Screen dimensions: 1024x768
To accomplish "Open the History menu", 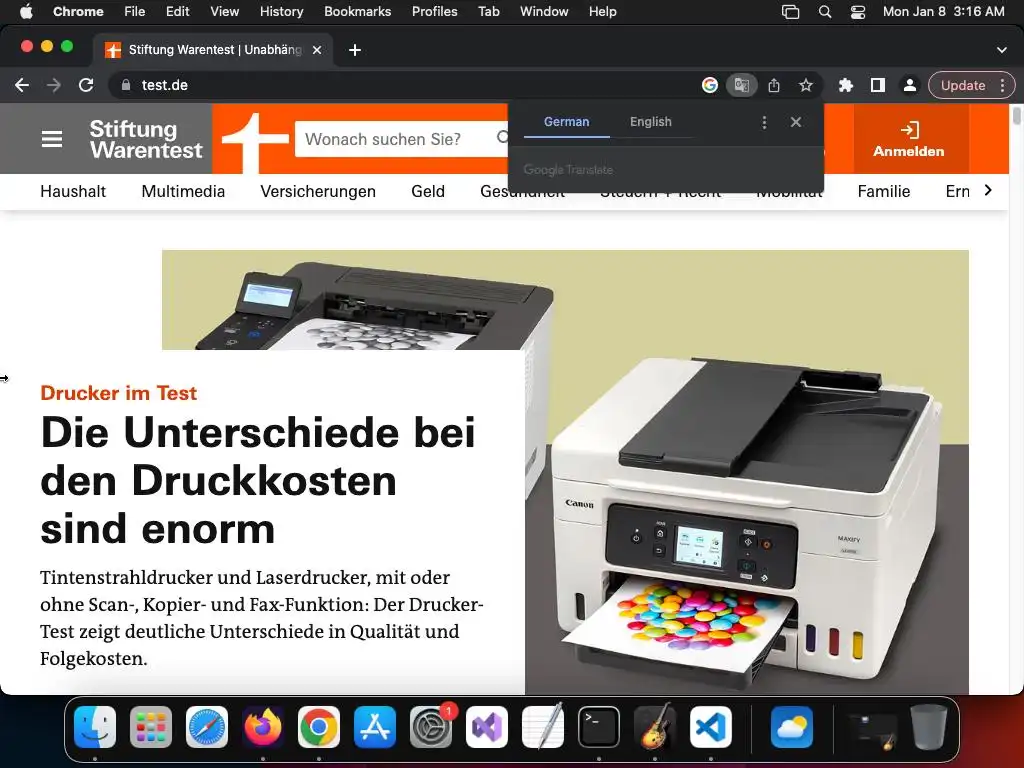I will [281, 11].
